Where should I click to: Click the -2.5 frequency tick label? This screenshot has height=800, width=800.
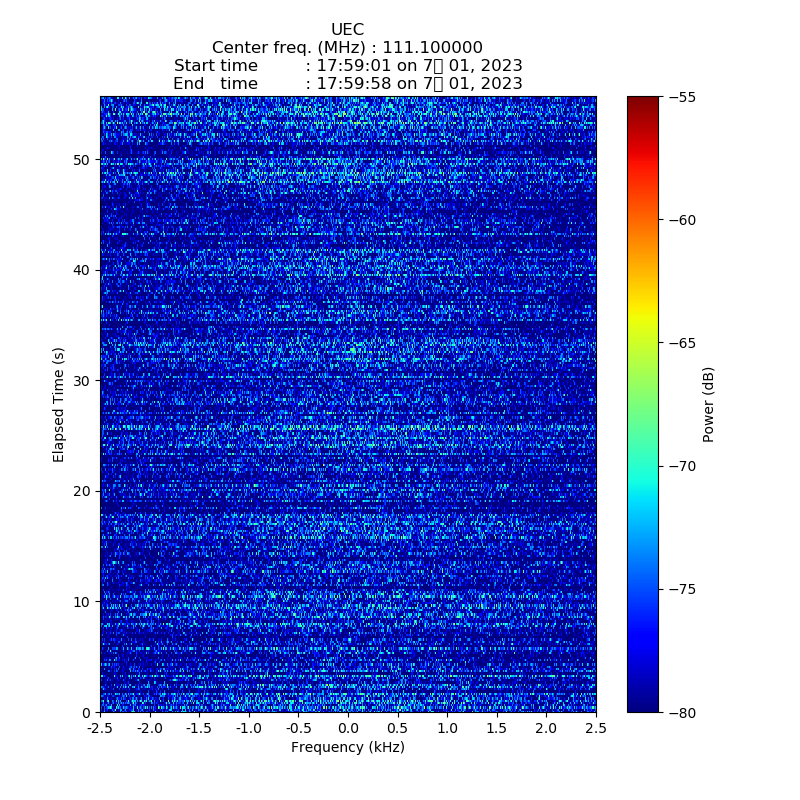(98, 727)
